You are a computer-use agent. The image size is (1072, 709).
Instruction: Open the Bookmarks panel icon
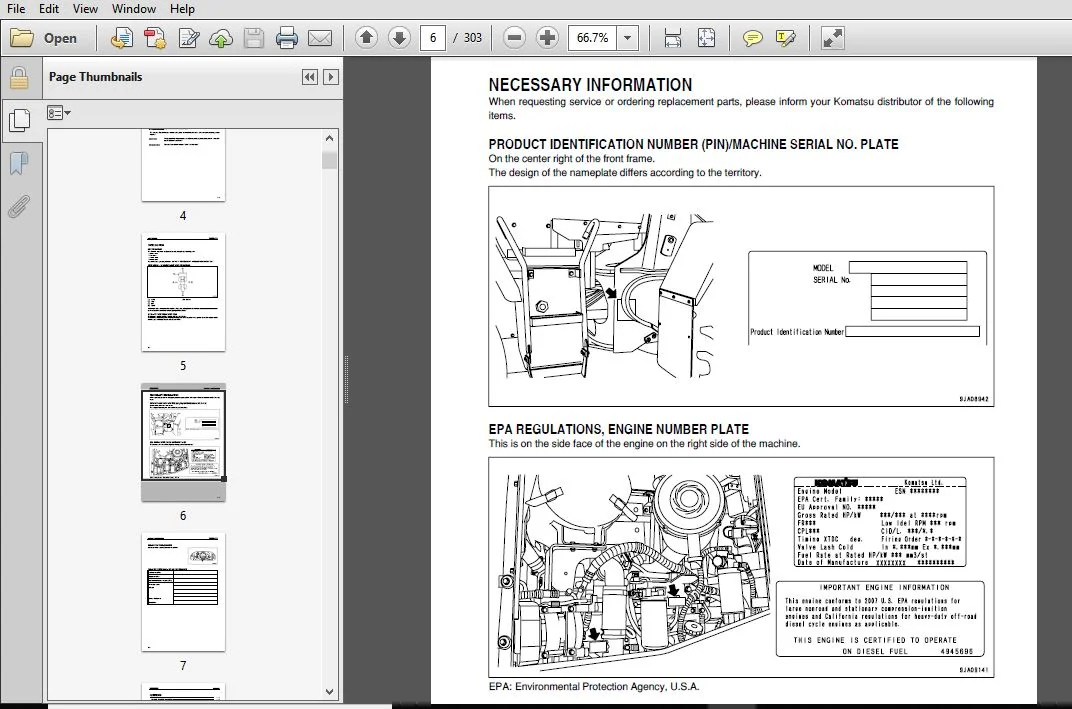click(x=19, y=163)
